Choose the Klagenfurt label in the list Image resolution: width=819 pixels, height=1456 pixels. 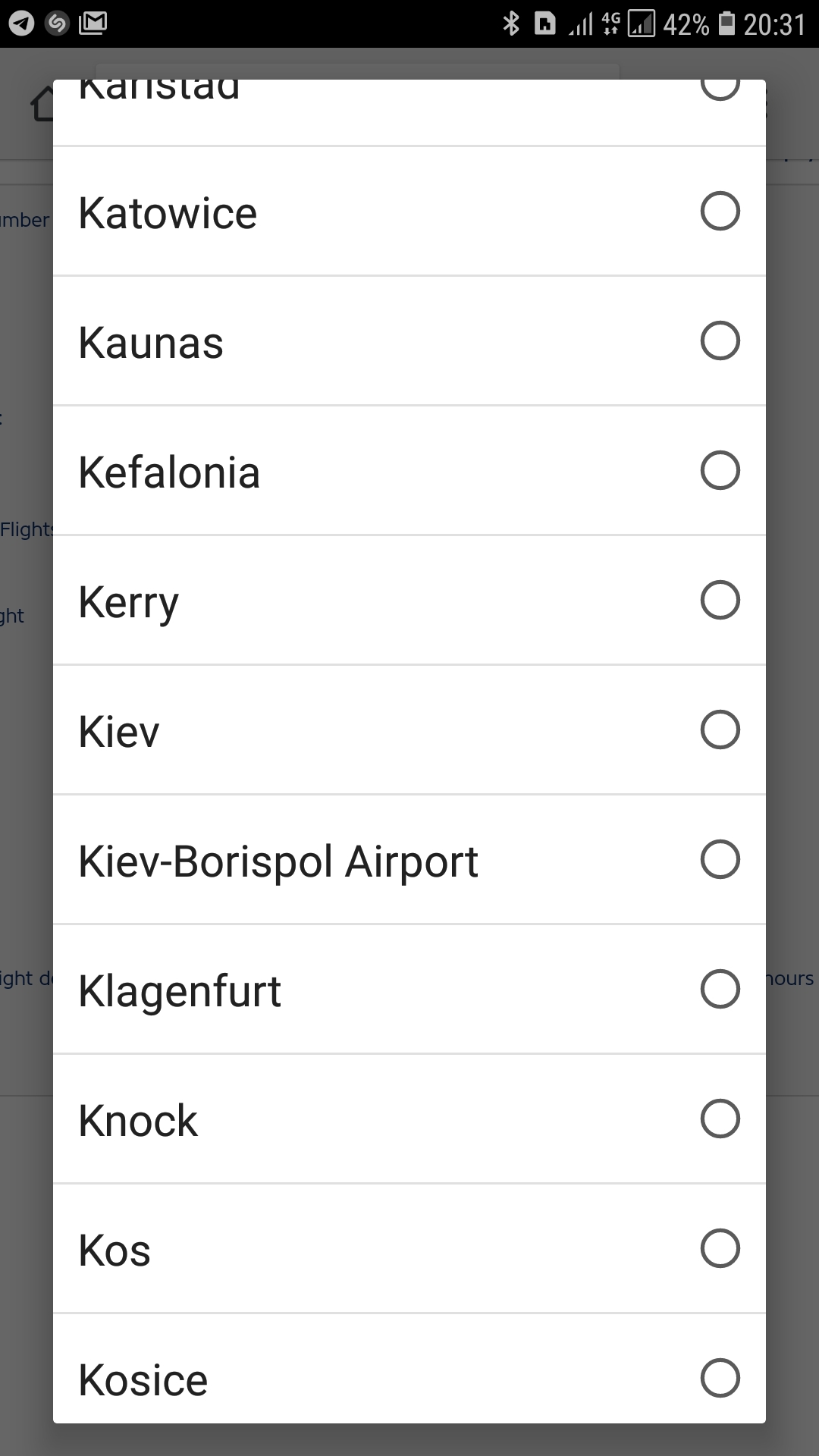point(180,991)
